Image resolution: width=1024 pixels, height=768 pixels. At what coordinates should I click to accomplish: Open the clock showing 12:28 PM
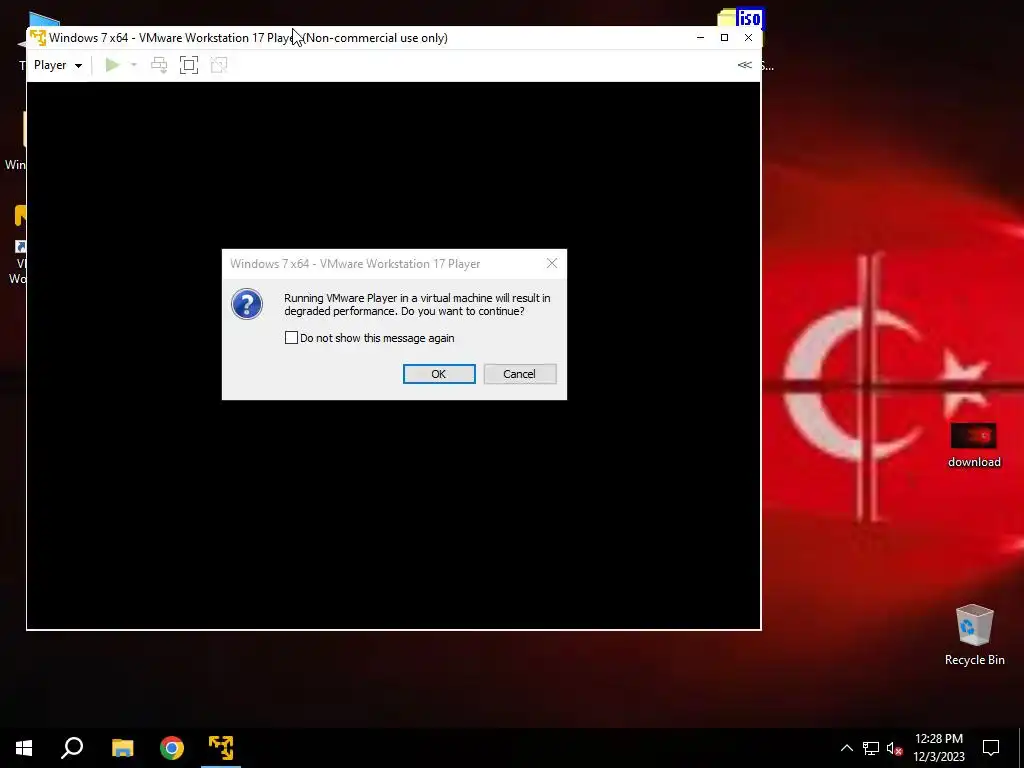coord(938,748)
